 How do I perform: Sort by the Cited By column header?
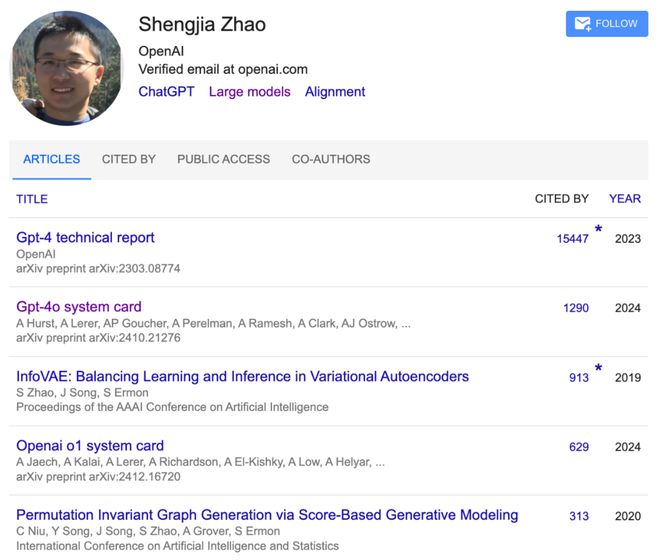click(561, 199)
